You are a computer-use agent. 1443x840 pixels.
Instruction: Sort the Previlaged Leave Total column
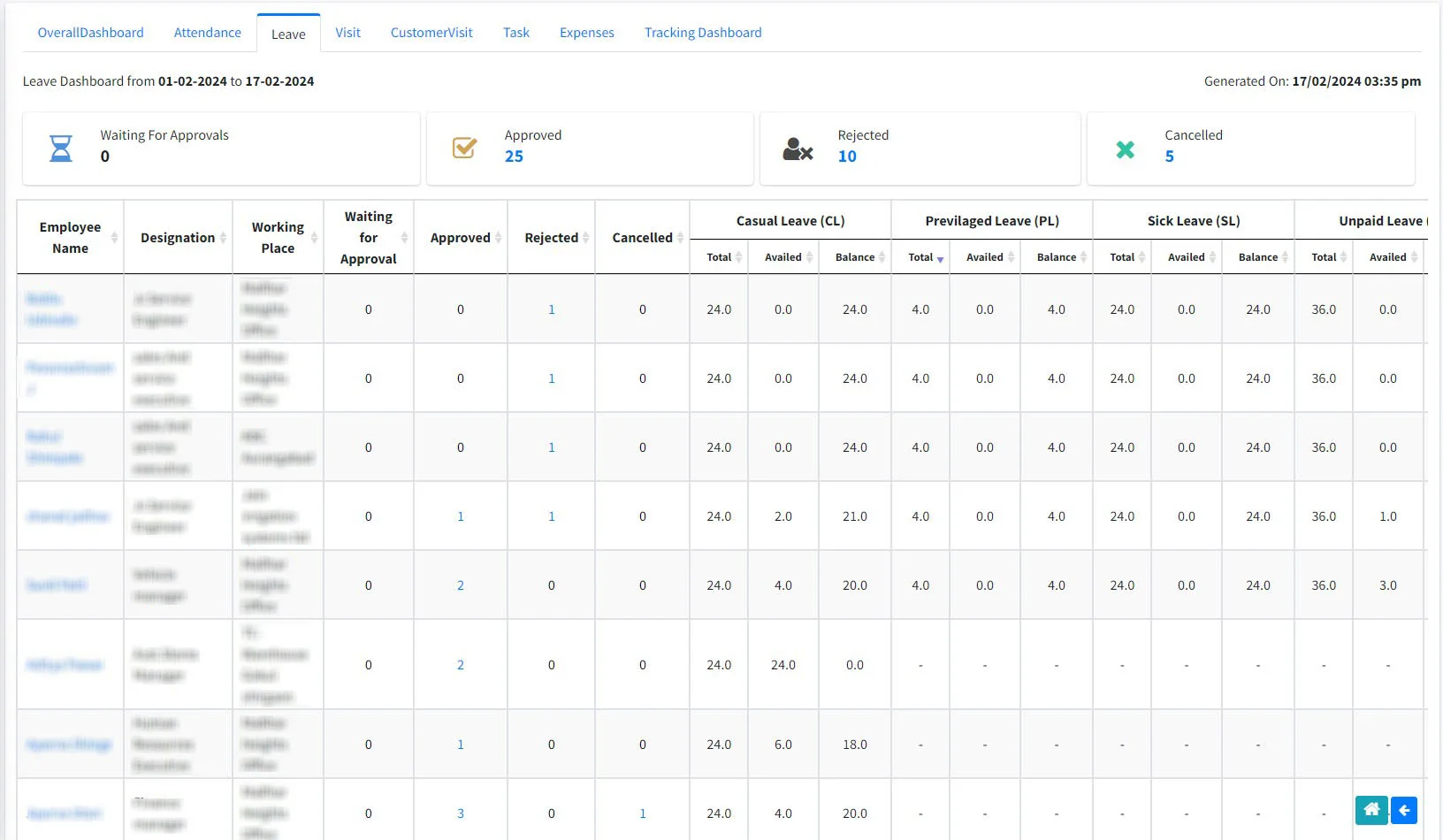[x=940, y=257]
